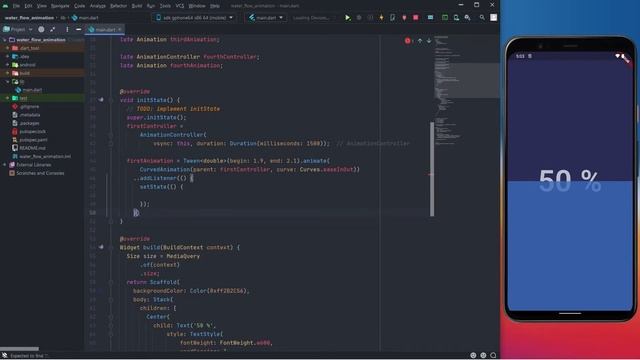Select .gitignore file in project tree

29,107
